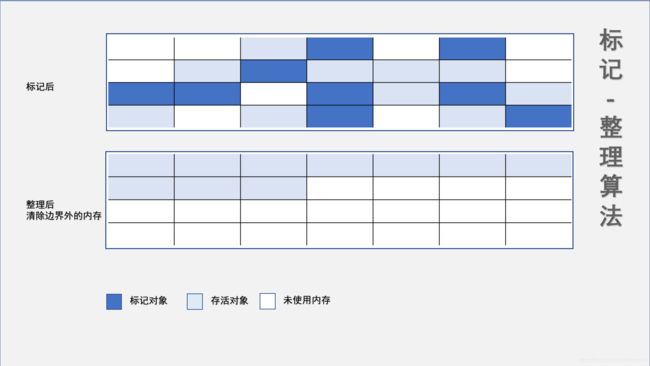
Task: Click the last light blue cell in lower grid's second row
Action: pos(274,188)
